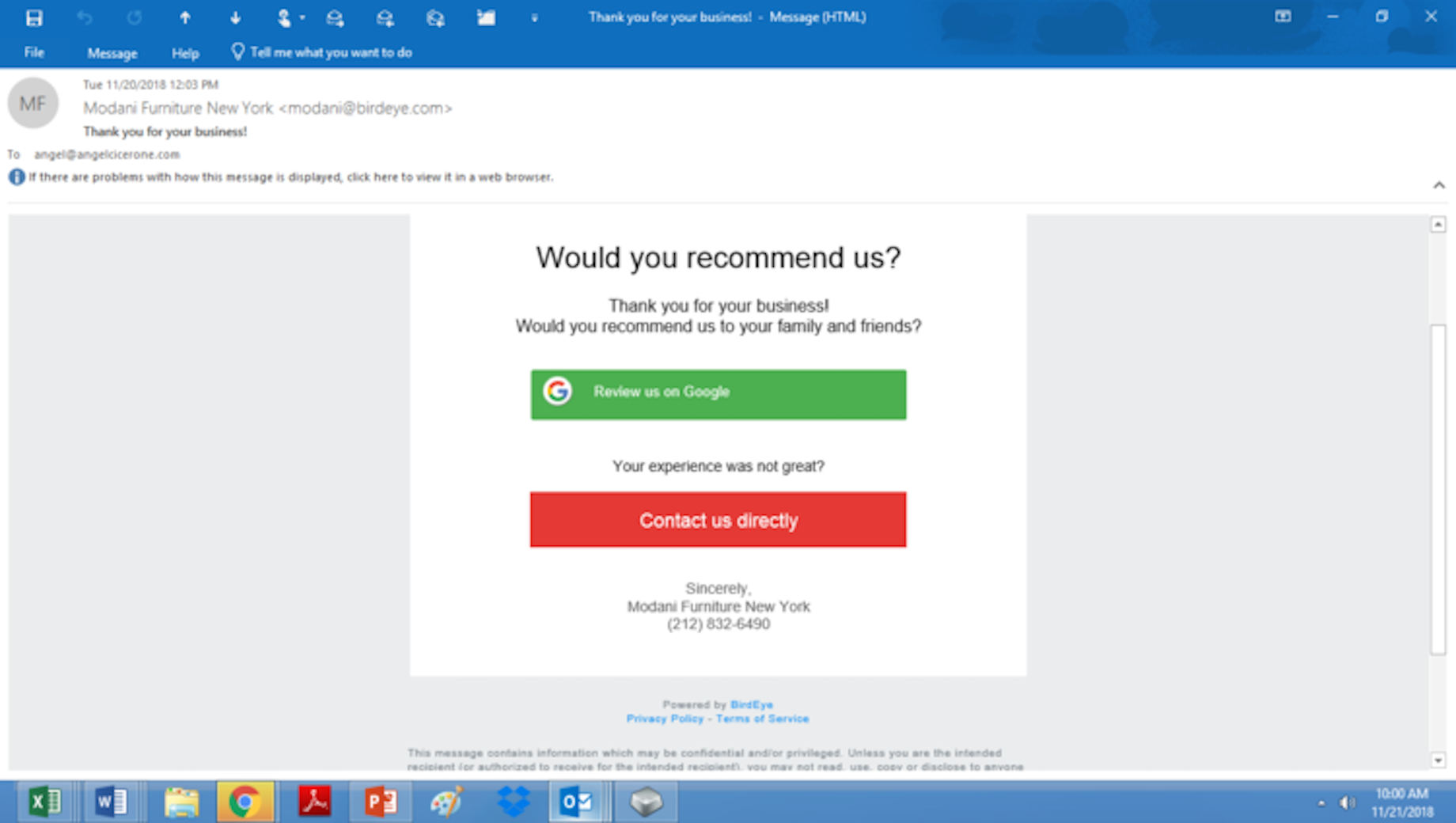Open Paint from the taskbar
1456x823 pixels.
[447, 802]
